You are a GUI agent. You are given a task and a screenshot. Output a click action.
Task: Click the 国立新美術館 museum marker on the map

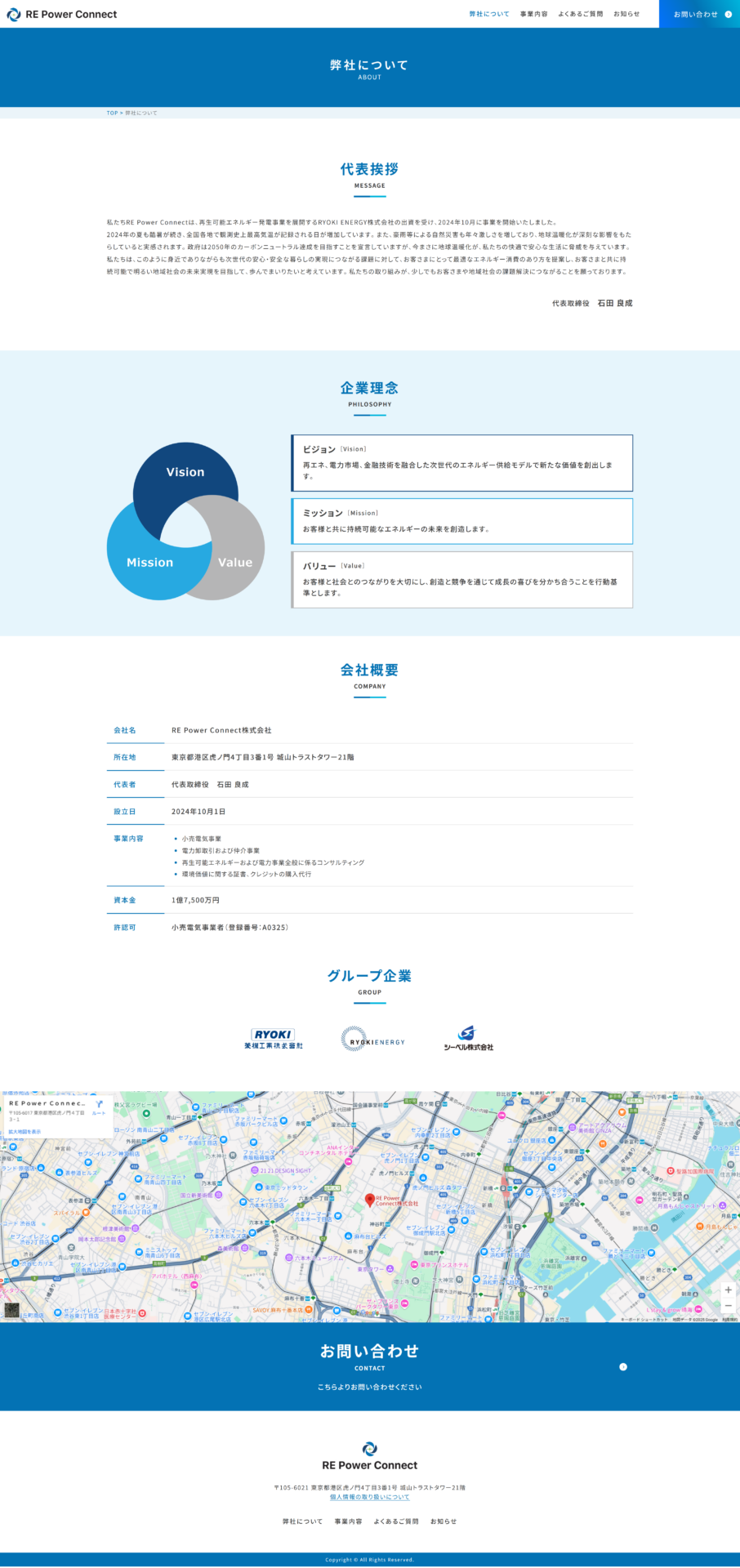point(219,1195)
